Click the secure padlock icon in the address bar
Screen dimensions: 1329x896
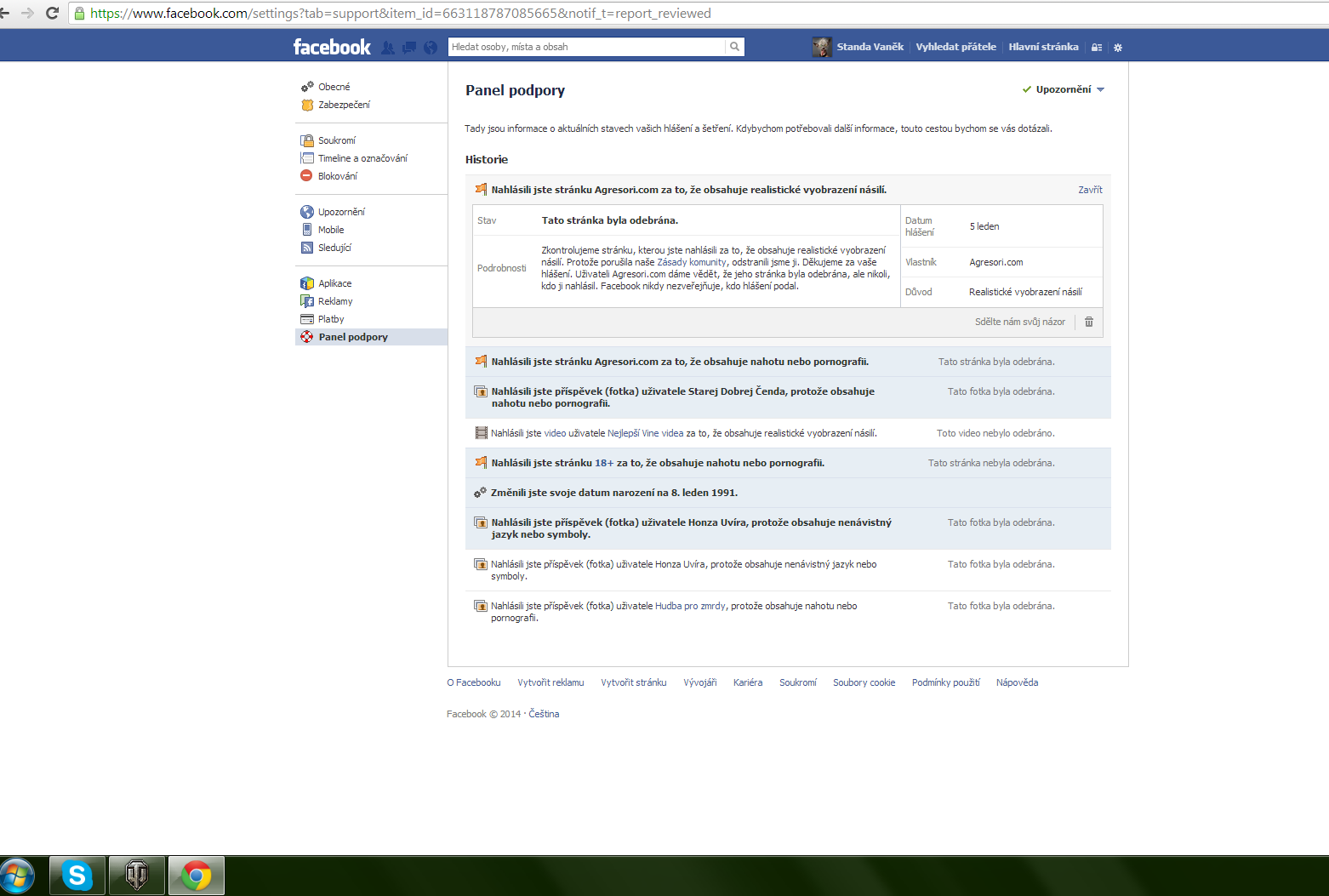(x=80, y=14)
